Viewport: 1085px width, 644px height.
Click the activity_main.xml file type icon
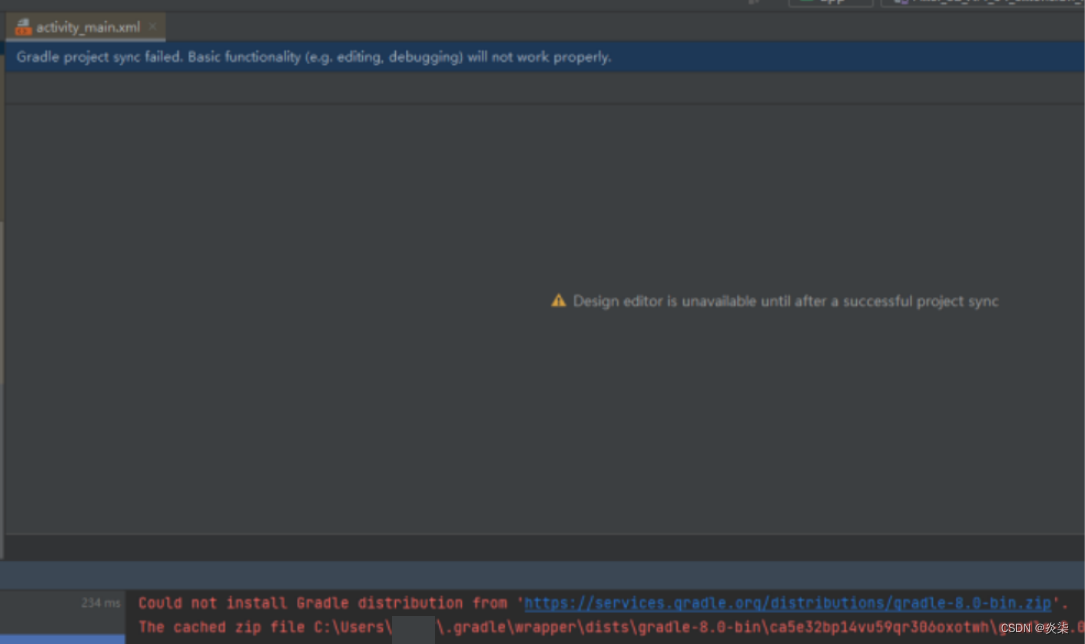click(22, 26)
